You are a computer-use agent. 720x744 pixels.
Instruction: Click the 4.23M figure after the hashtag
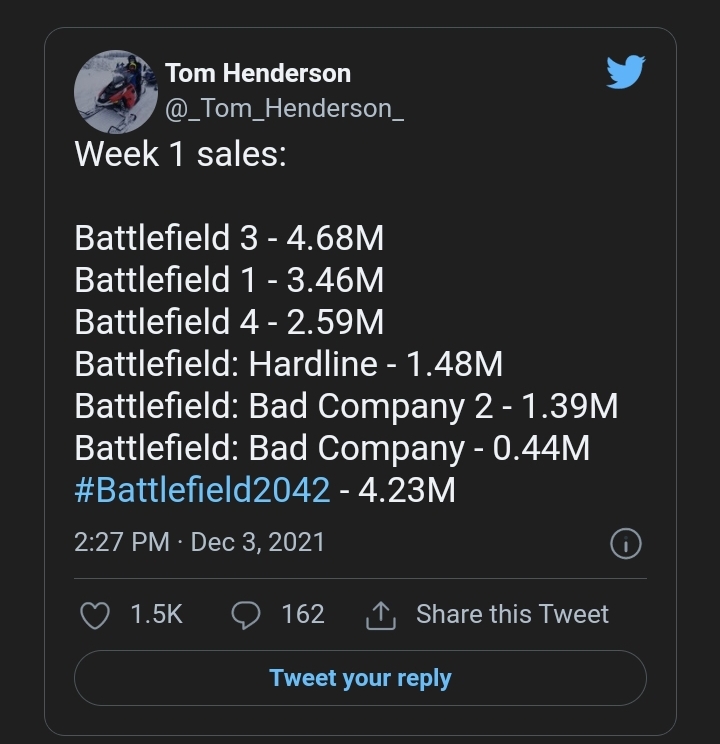pos(407,490)
